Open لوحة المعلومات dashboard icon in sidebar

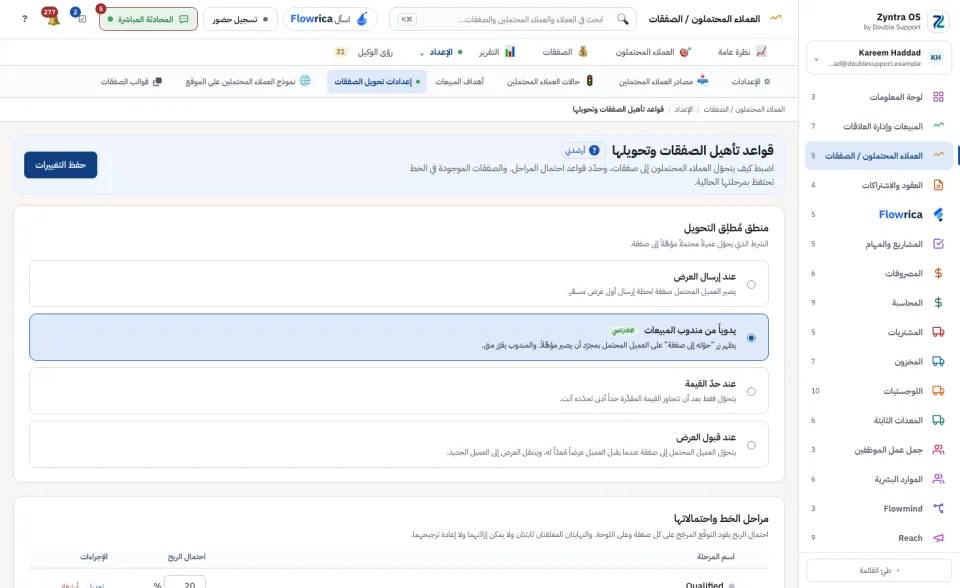tap(938, 97)
